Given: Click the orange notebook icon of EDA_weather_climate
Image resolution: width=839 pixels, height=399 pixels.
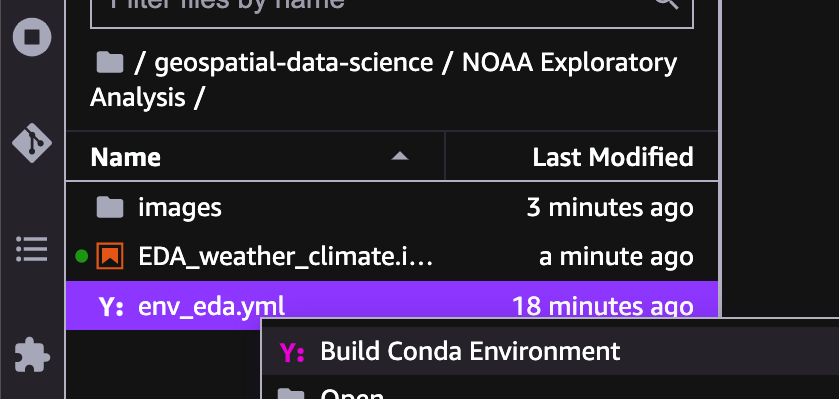Looking at the screenshot, I should pyautogui.click(x=110, y=256).
